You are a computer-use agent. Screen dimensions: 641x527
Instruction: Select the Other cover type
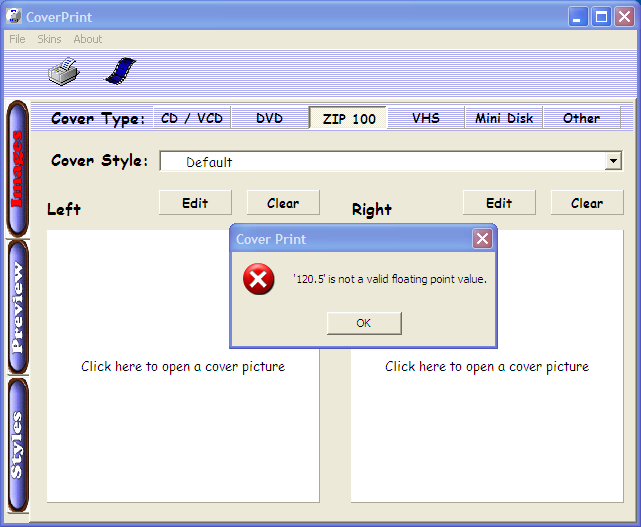[x=581, y=118]
